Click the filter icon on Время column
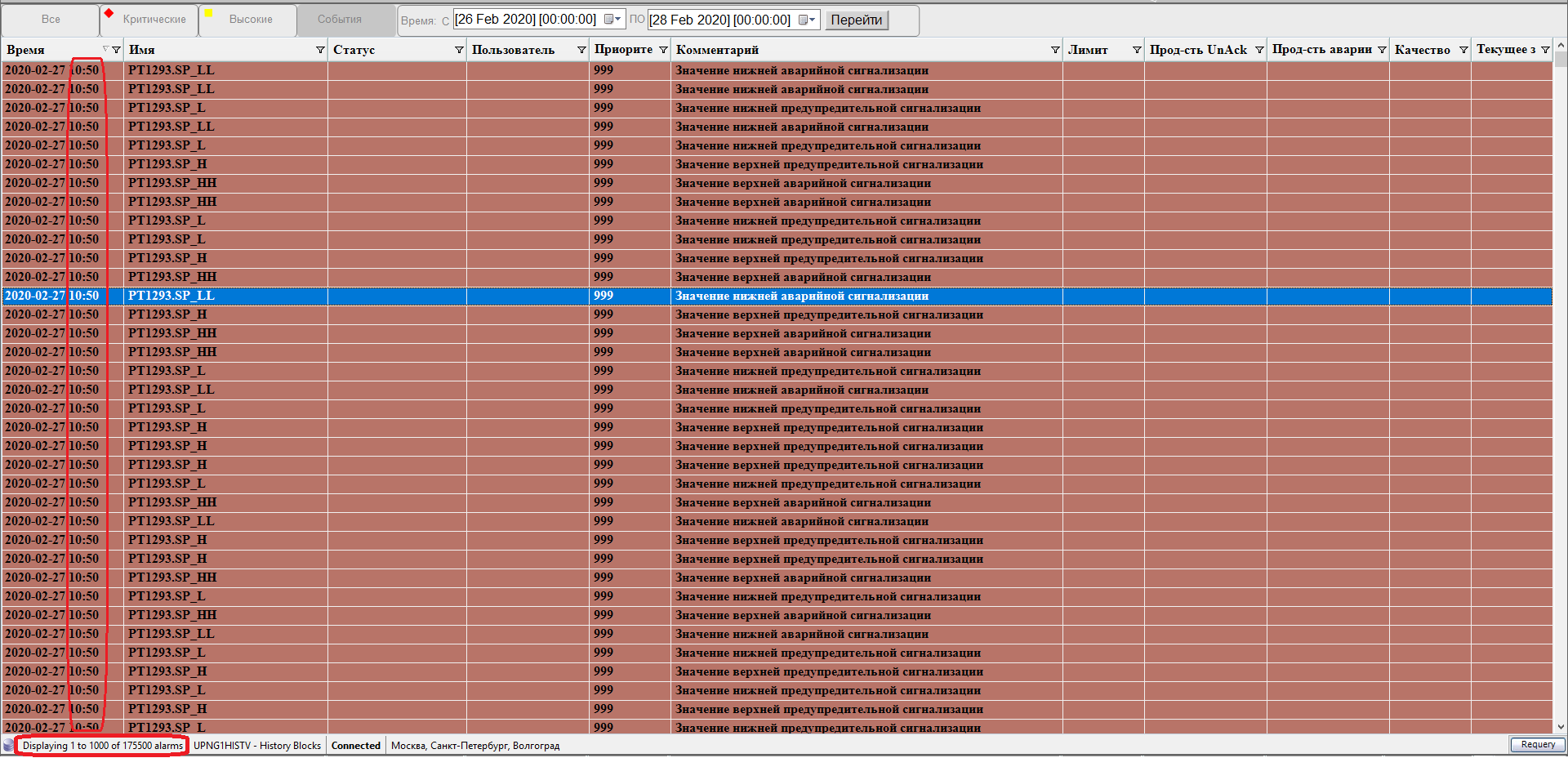Viewport: 1568px width, 758px height. point(116,50)
